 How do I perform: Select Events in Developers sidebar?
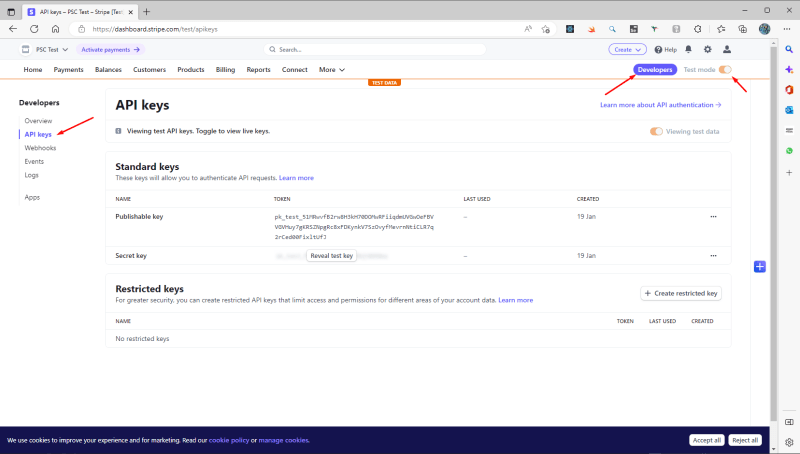pyautogui.click(x=34, y=161)
